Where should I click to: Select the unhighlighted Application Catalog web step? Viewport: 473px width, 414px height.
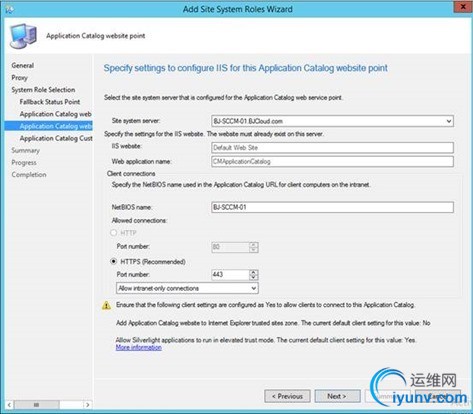(x=56, y=114)
